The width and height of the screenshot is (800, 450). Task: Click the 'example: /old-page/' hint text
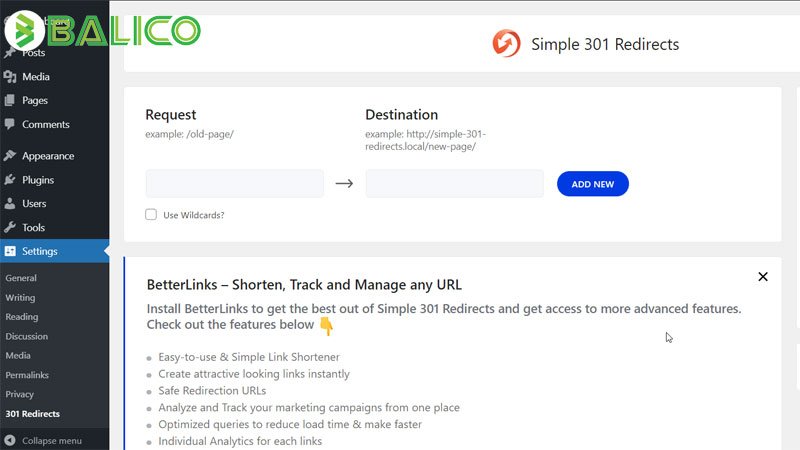tap(189, 134)
